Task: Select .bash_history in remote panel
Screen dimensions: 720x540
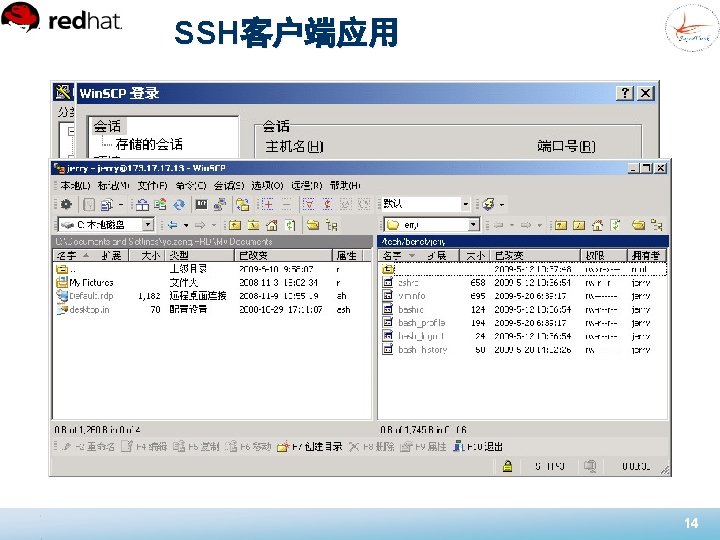Action: point(415,349)
